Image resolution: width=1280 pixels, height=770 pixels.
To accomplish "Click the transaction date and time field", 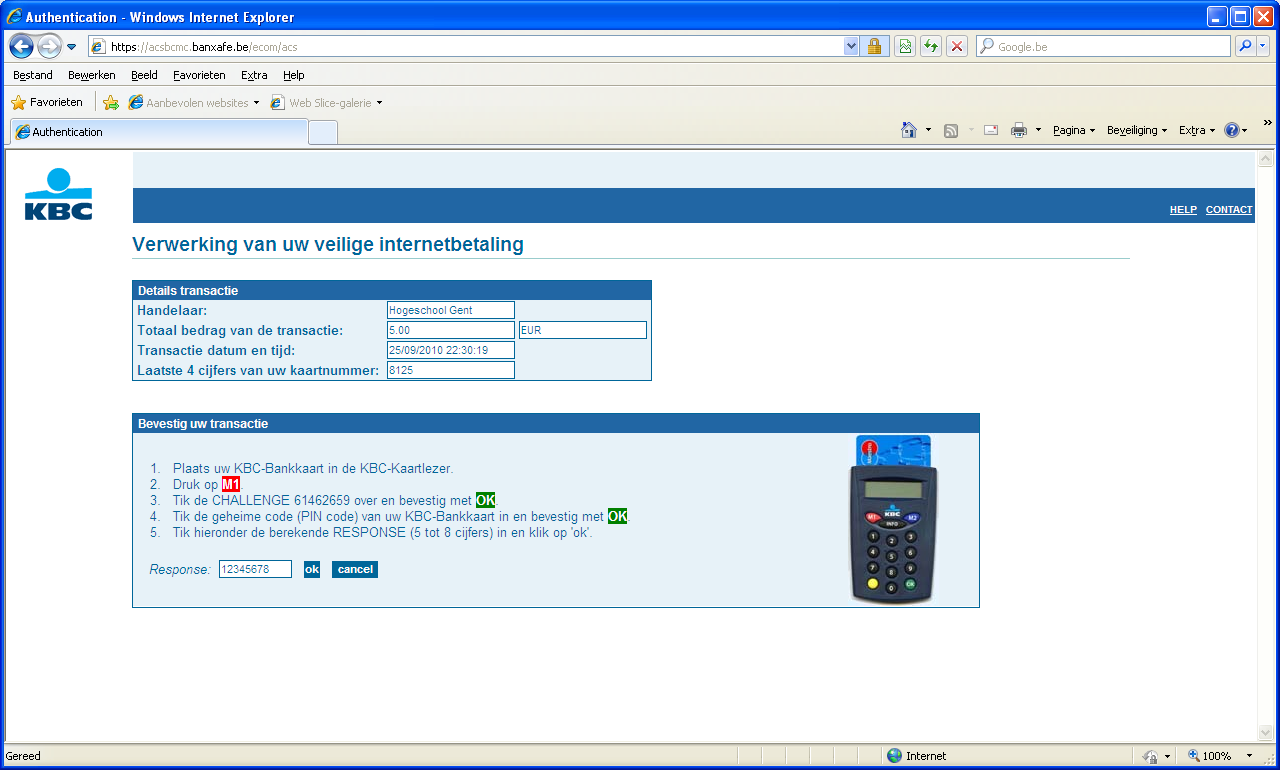I will pos(451,350).
